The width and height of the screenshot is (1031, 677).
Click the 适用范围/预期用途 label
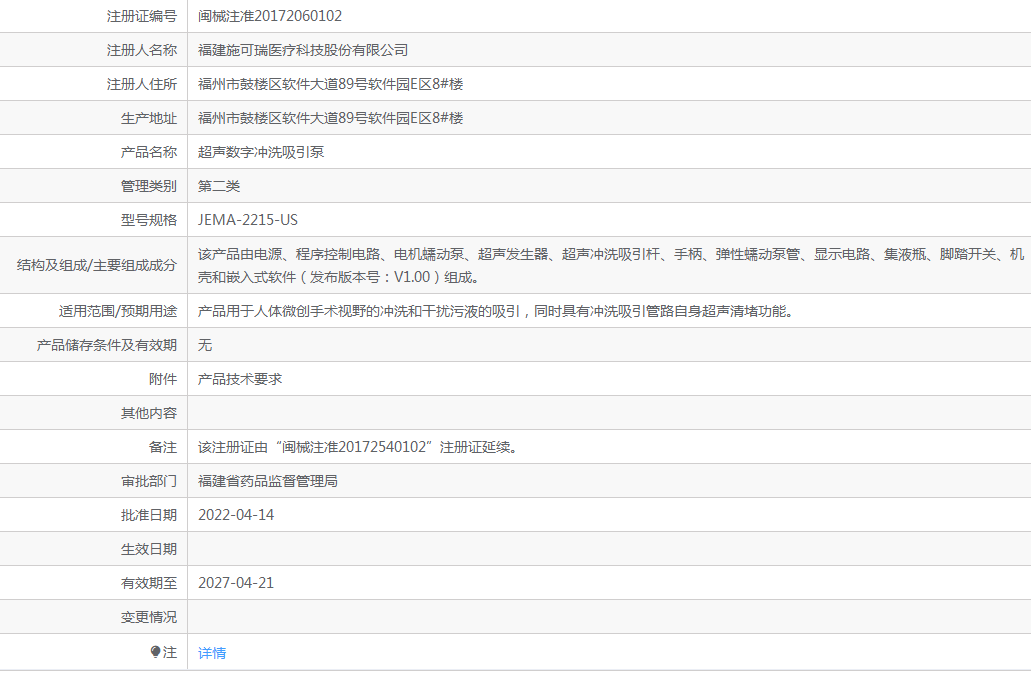pyautogui.click(x=118, y=311)
